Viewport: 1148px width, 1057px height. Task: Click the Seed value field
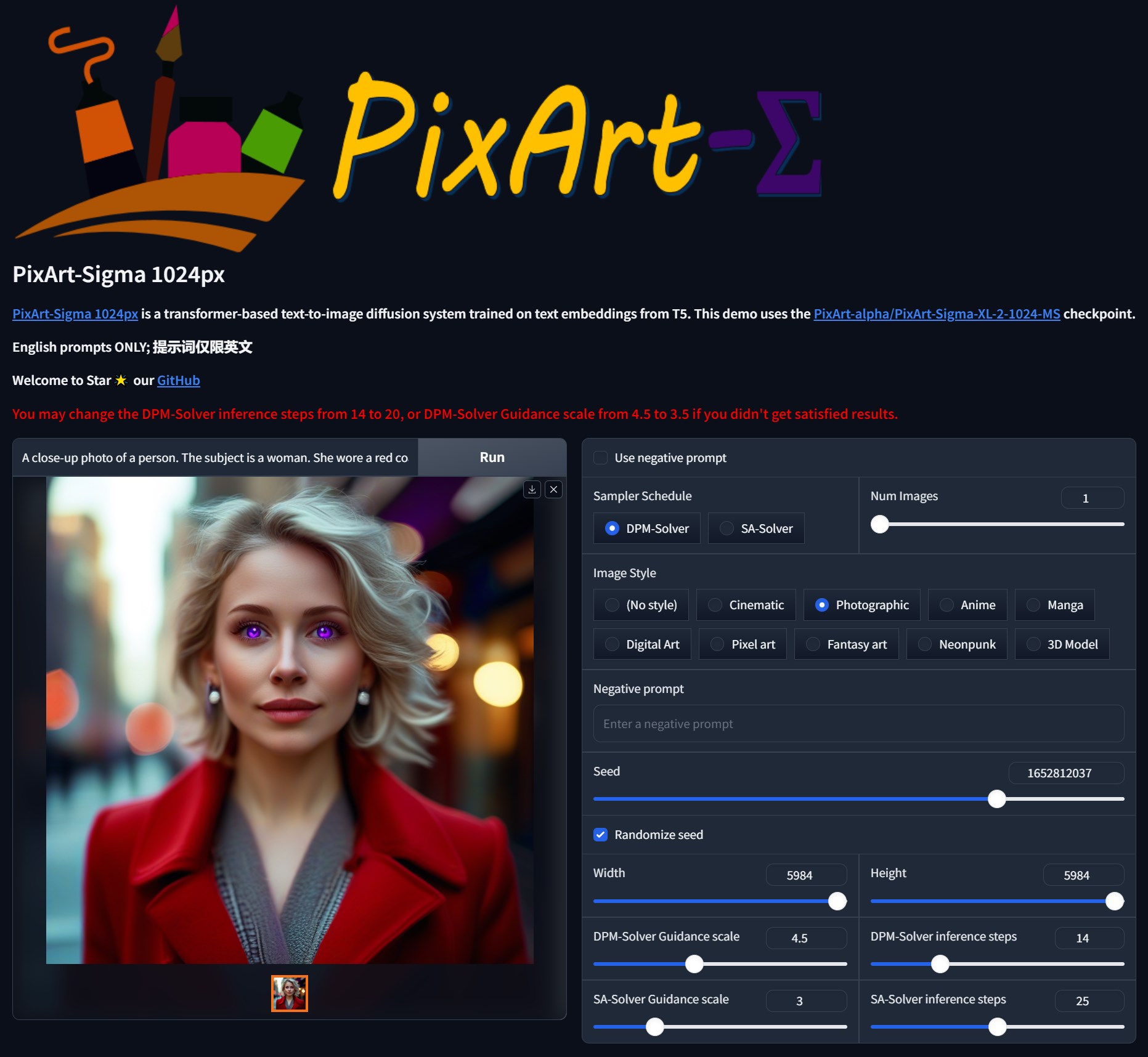(1066, 773)
